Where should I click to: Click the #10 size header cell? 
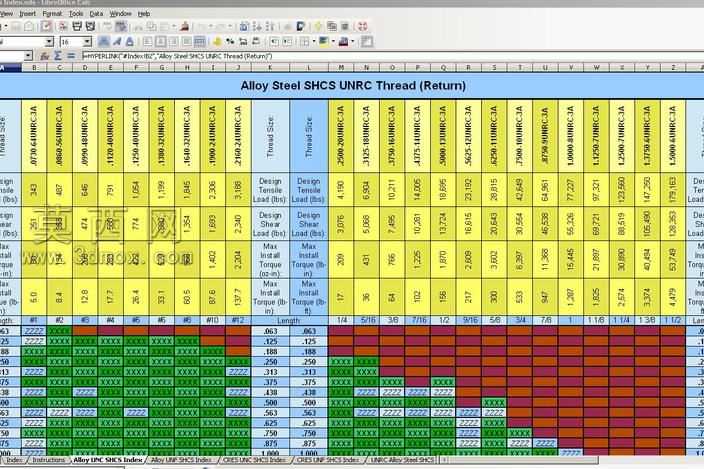[x=213, y=320]
